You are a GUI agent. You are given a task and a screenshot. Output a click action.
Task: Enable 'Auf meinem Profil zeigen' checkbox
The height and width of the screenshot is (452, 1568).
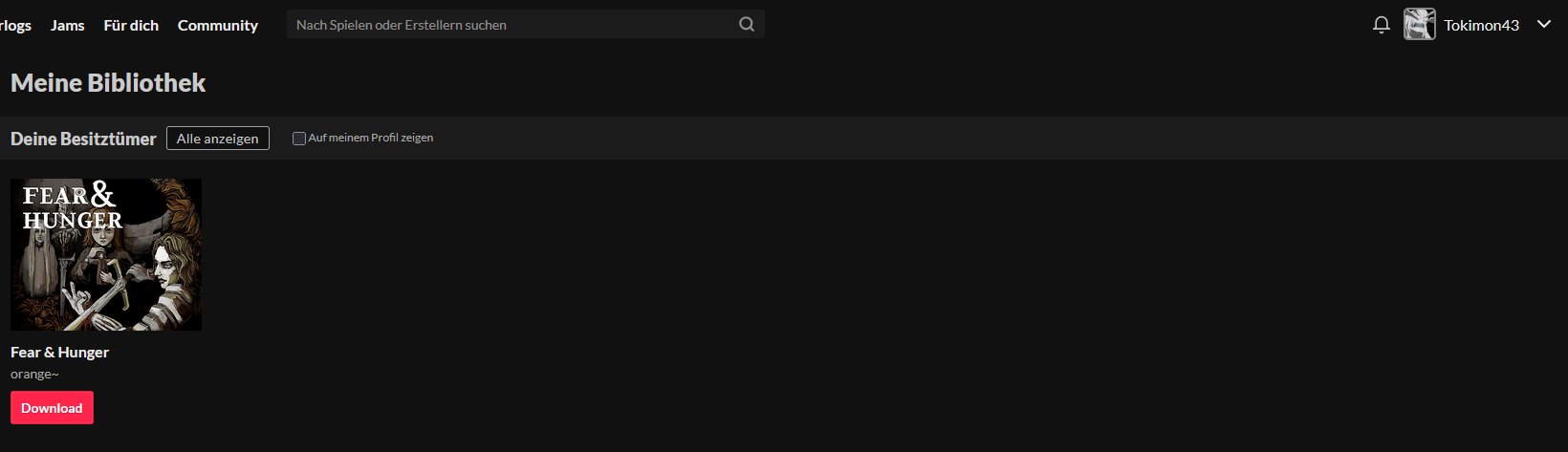pyautogui.click(x=298, y=139)
